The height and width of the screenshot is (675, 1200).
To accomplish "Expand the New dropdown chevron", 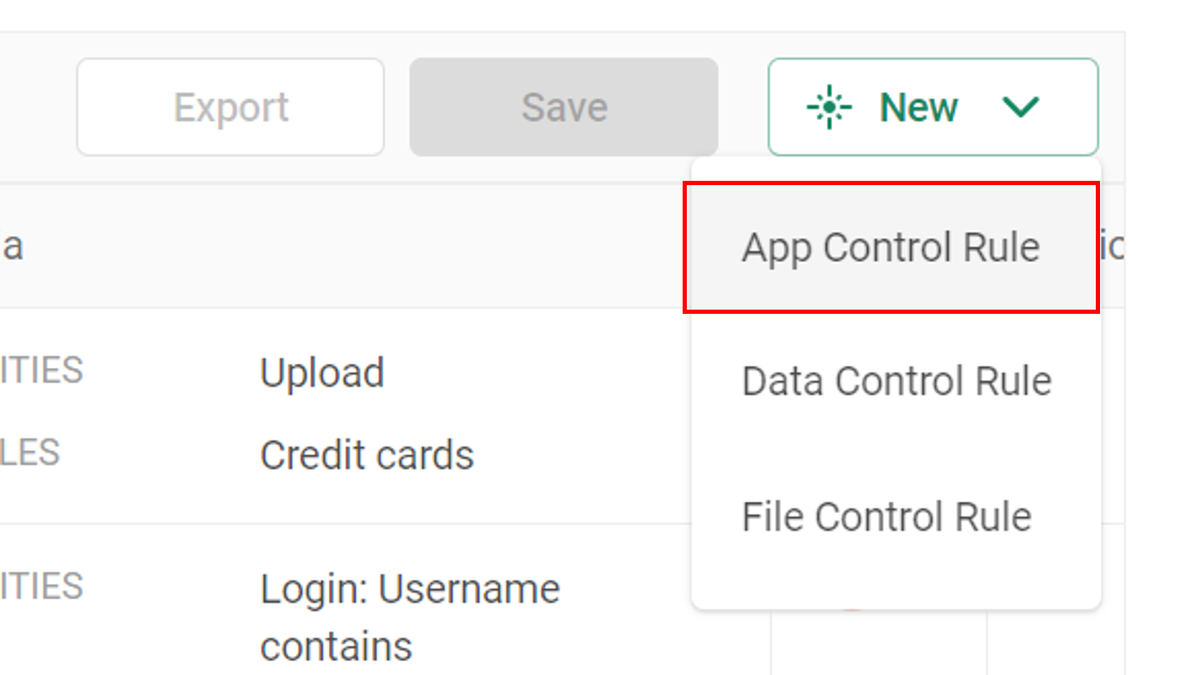I will (x=1021, y=107).
